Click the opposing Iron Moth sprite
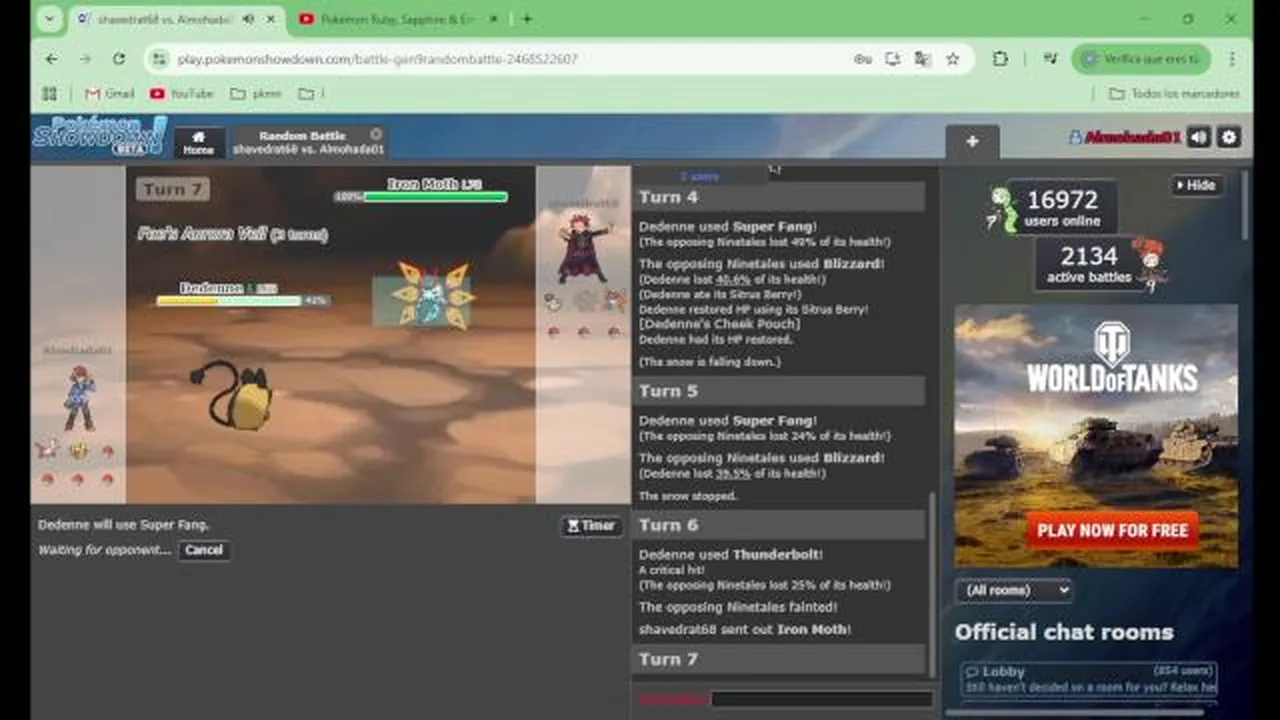Image resolution: width=1280 pixels, height=720 pixels. pyautogui.click(x=432, y=296)
